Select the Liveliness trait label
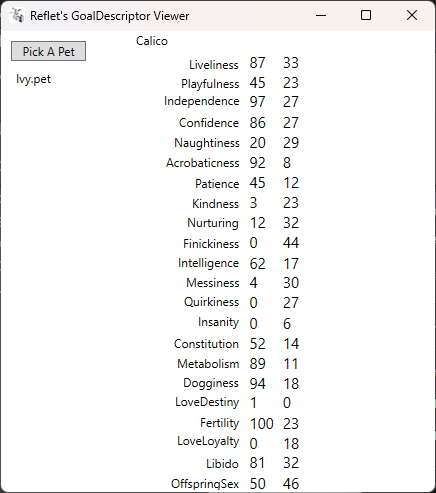The height and width of the screenshot is (493, 436). 214,65
